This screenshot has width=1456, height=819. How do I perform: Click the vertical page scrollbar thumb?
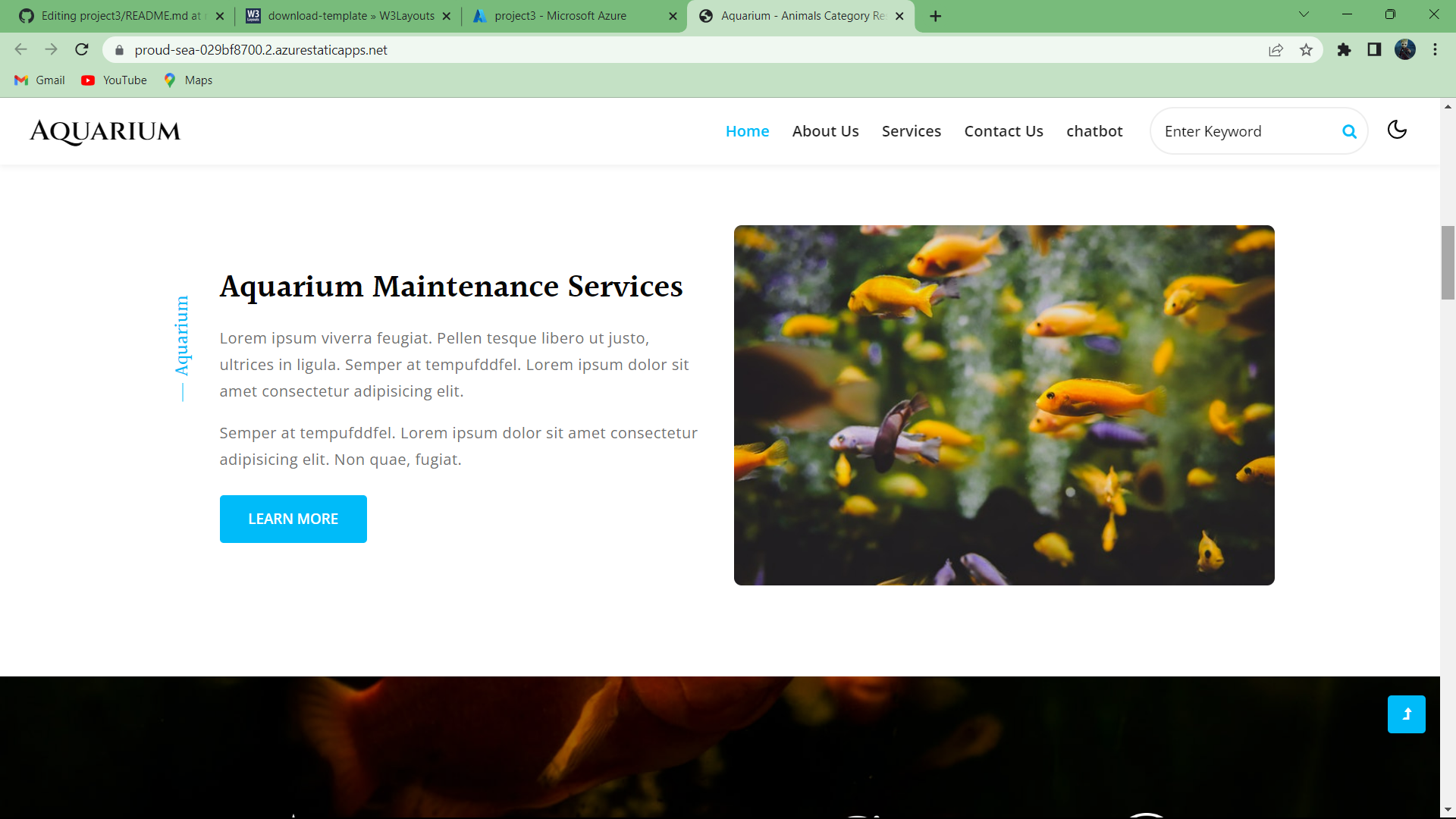1448,262
